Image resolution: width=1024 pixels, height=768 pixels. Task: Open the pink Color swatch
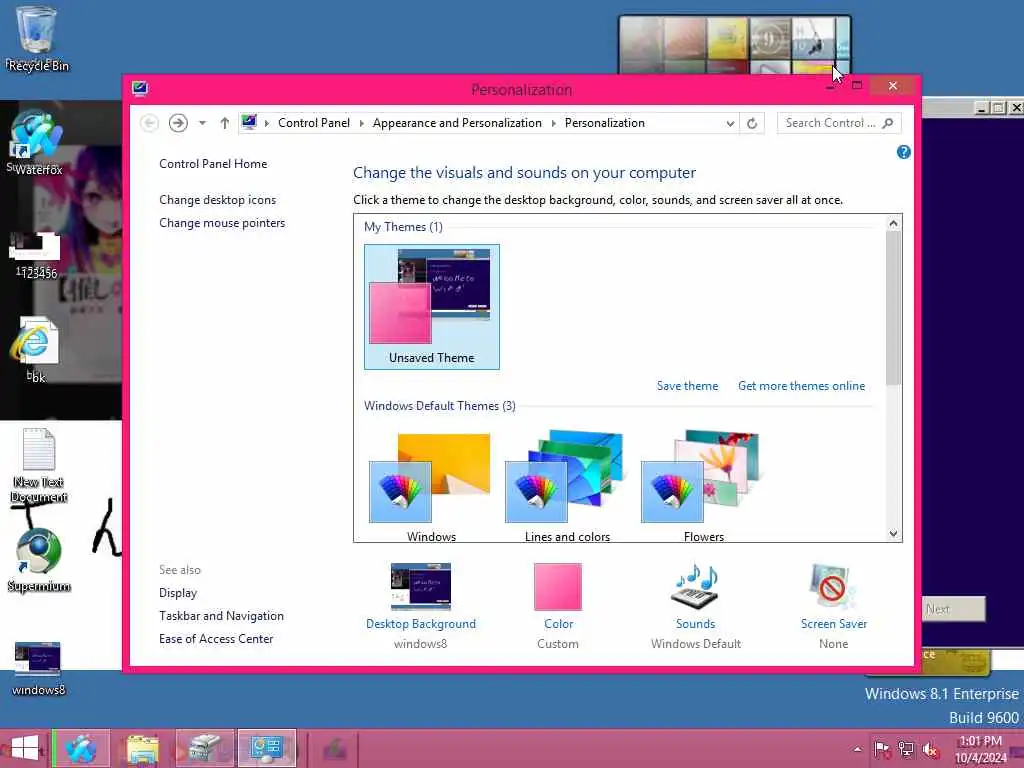[558, 586]
